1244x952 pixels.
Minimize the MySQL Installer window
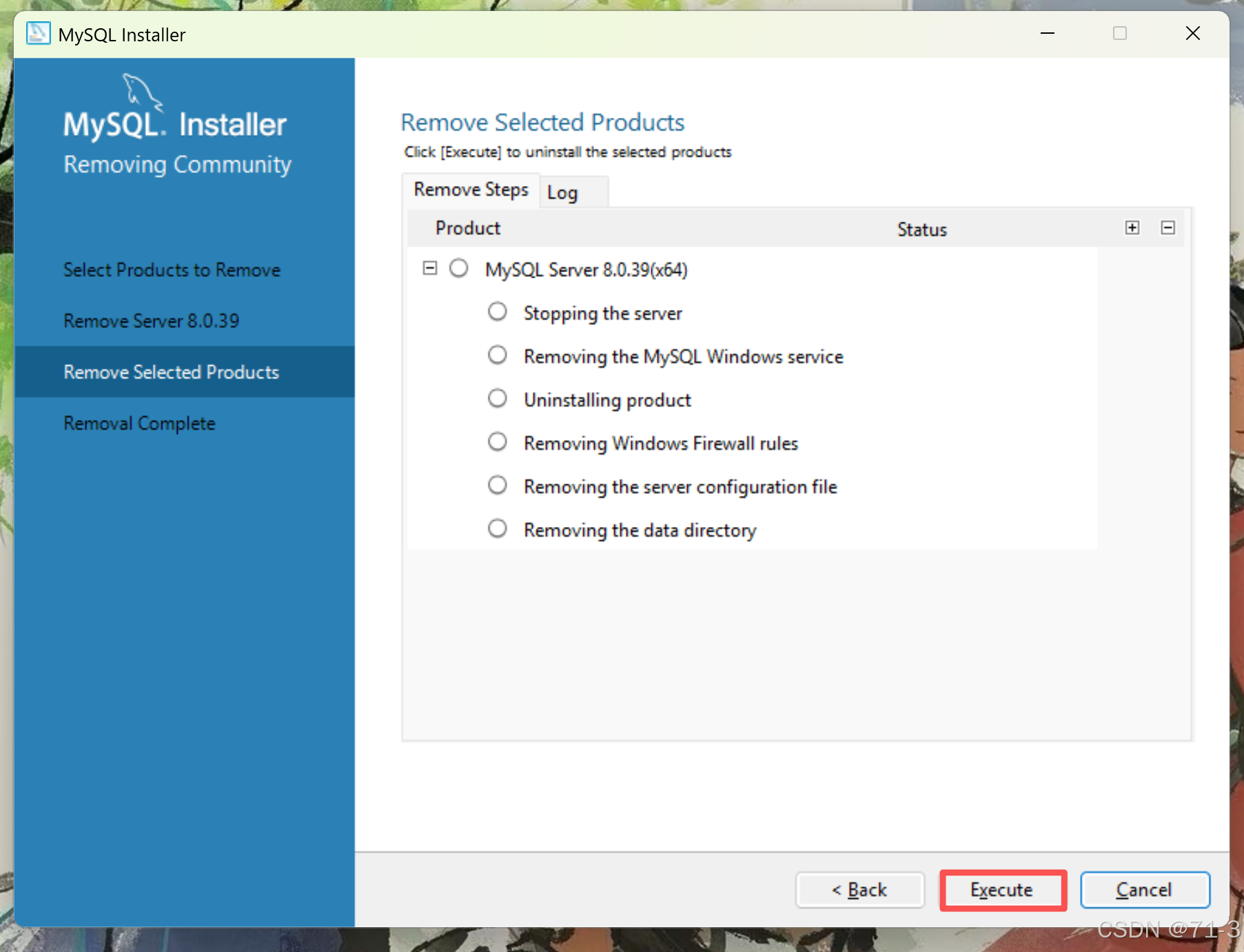[1048, 33]
